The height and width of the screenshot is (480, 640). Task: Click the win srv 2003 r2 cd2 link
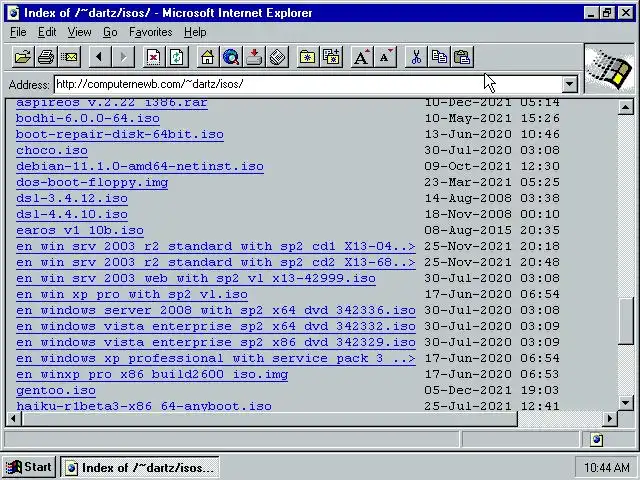[216, 262]
